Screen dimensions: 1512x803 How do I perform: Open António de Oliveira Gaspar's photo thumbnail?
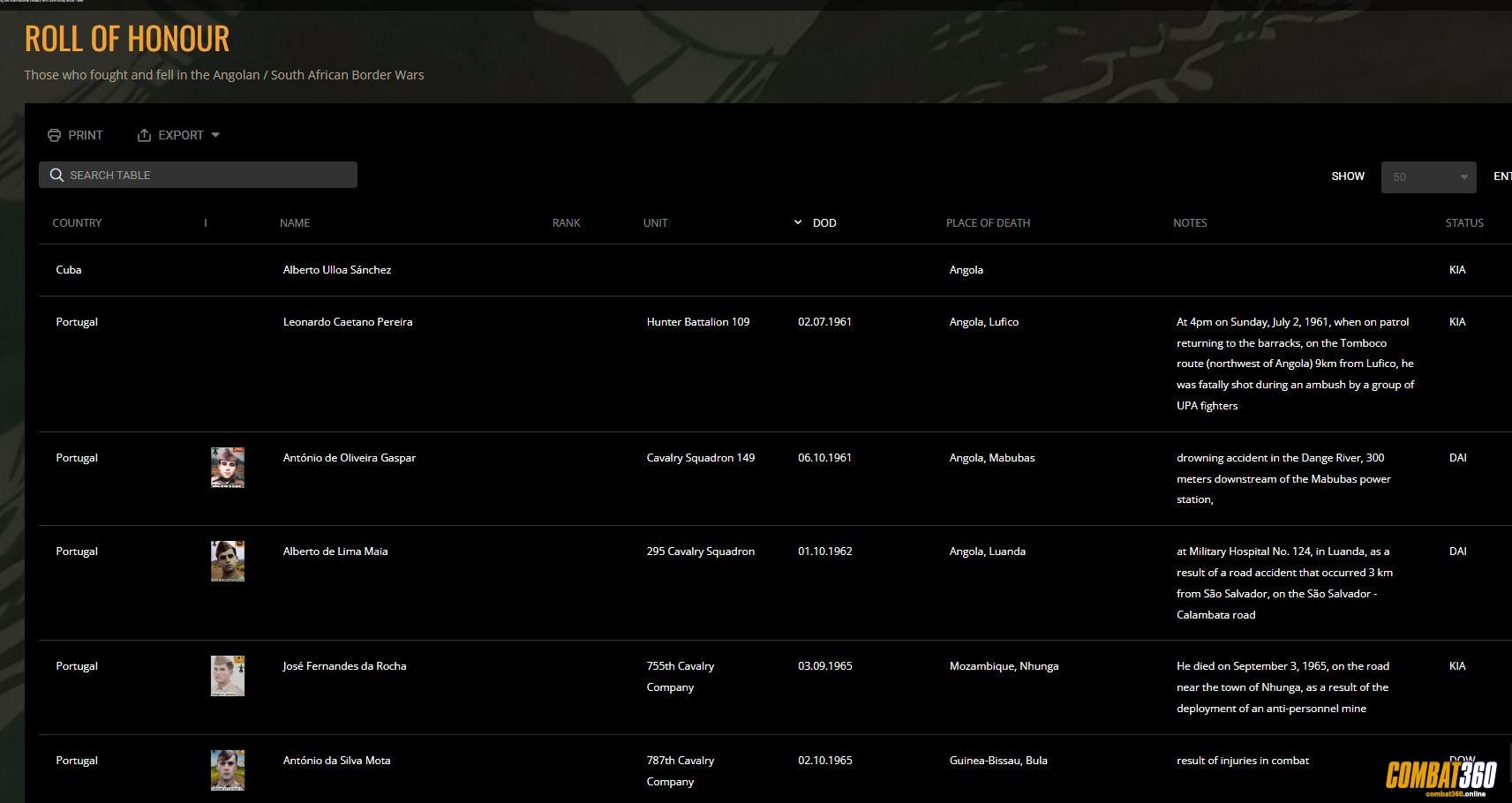pyautogui.click(x=228, y=467)
